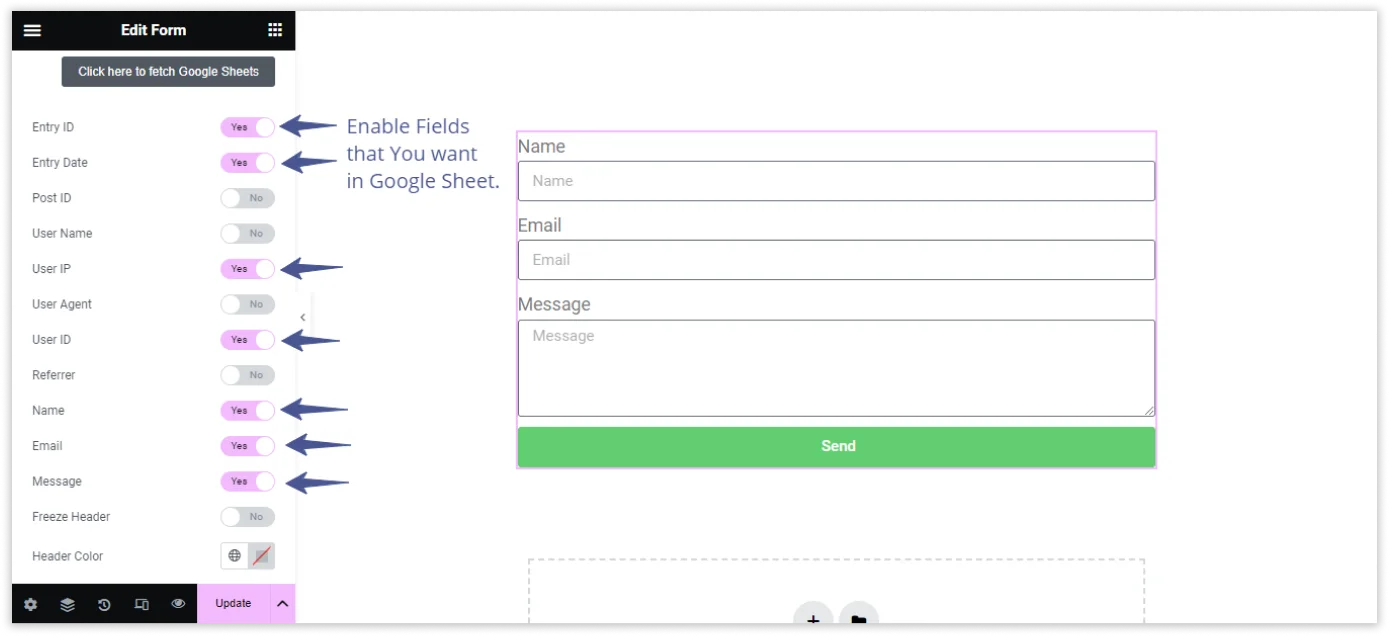This screenshot has height=637, width=1389.
Task: Click the Header Color globe icon
Action: coord(235,556)
